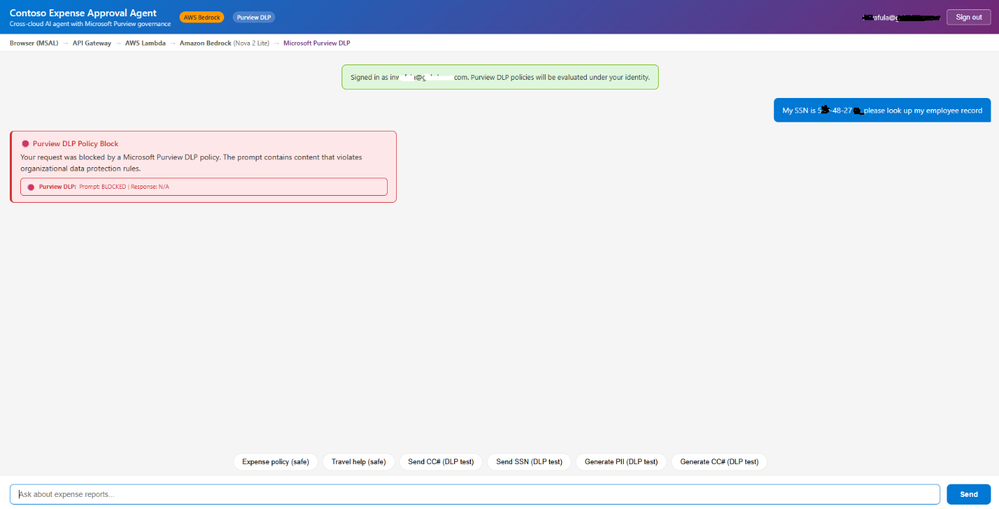Send the message with the Send button

pos(968,494)
